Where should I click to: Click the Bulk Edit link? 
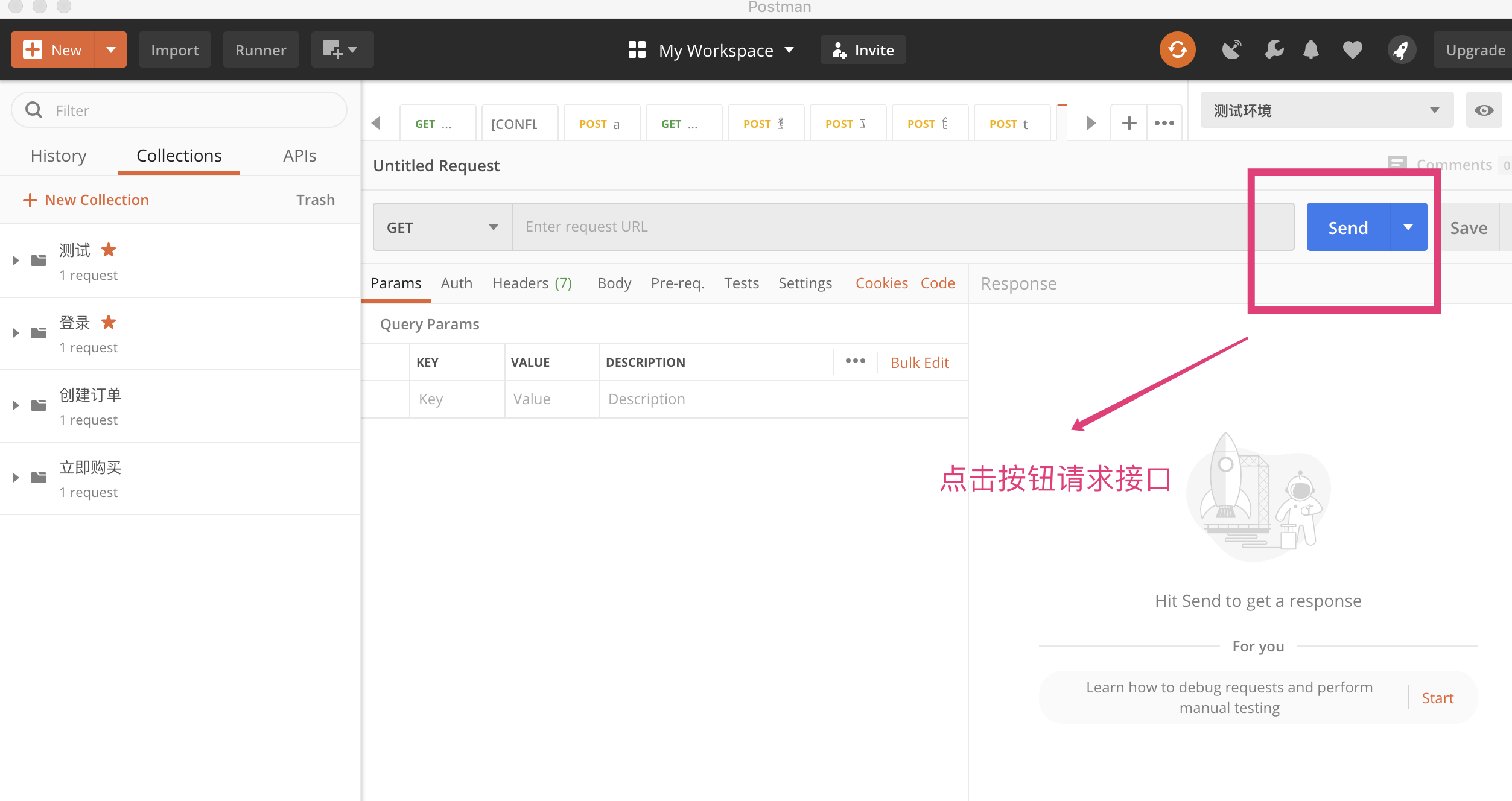click(x=919, y=363)
